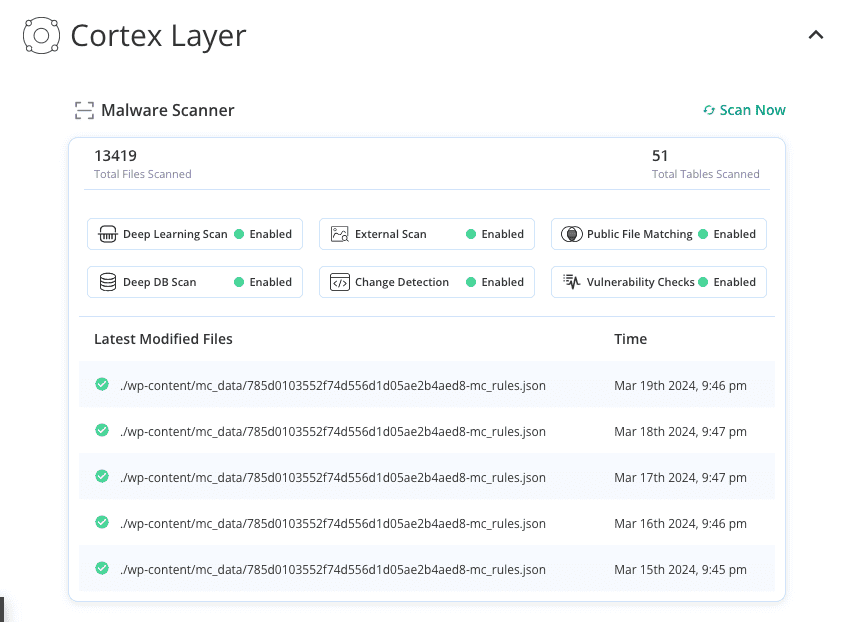Click the Vulnerability Checks pulse icon
Image resolution: width=846 pixels, height=622 pixels.
[x=571, y=281]
